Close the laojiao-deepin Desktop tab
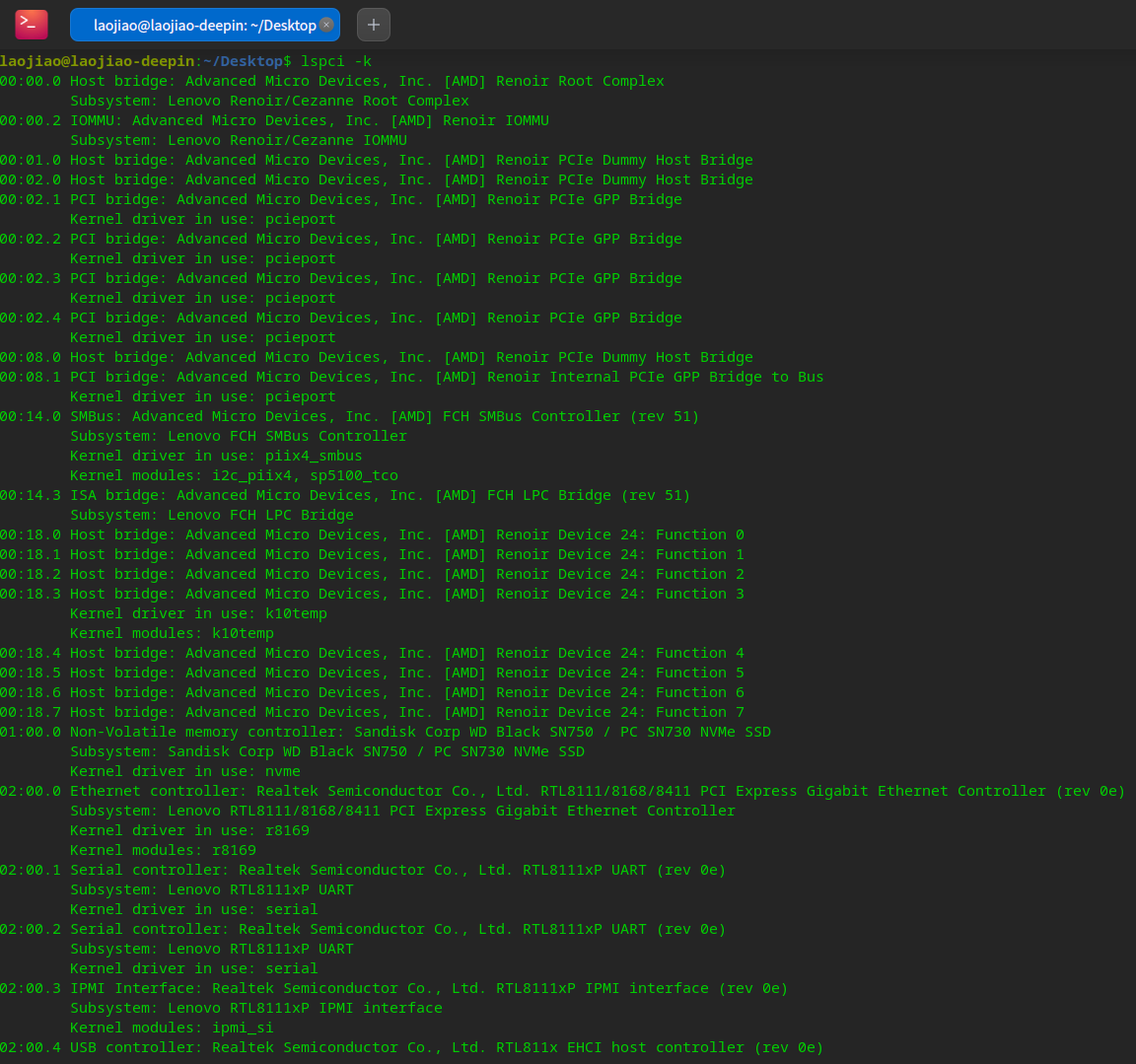Viewport: 1136px width, 1064px height. pos(326,25)
